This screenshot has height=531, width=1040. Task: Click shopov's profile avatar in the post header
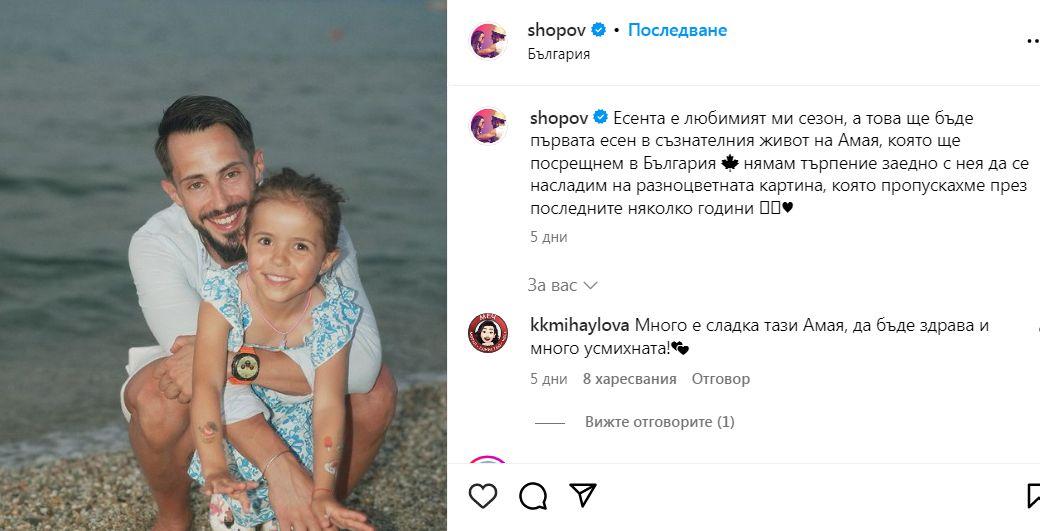(488, 41)
